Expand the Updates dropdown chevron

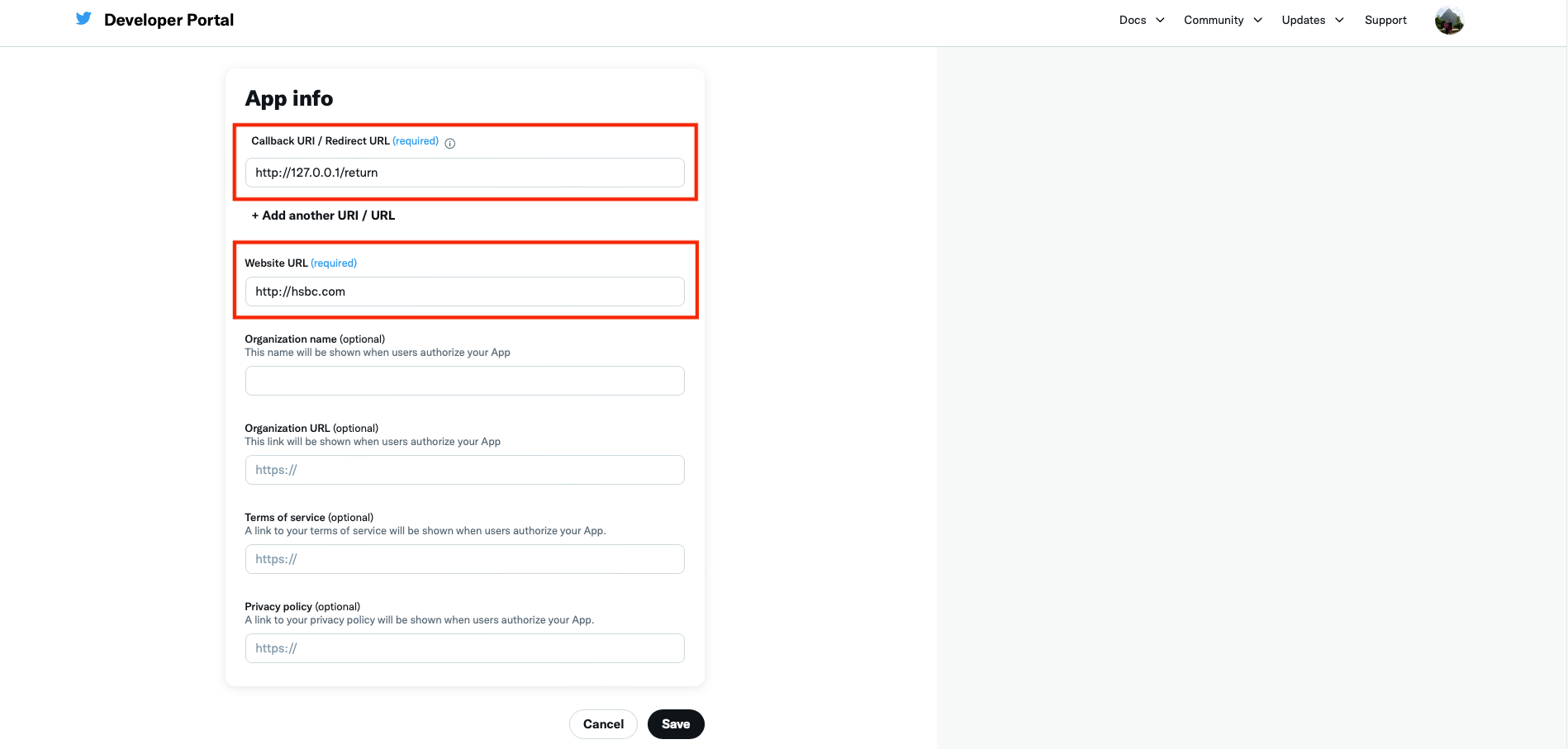[1339, 21]
